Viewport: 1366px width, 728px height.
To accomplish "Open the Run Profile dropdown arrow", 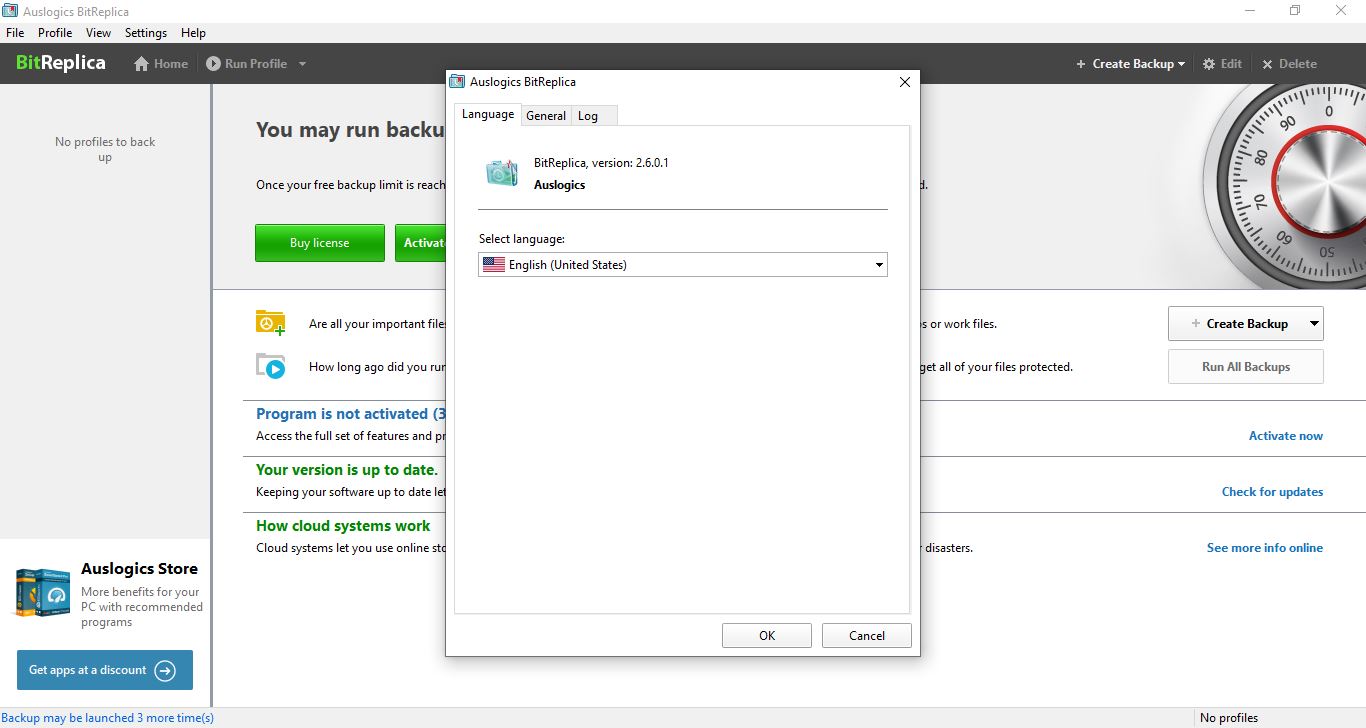I will point(302,64).
